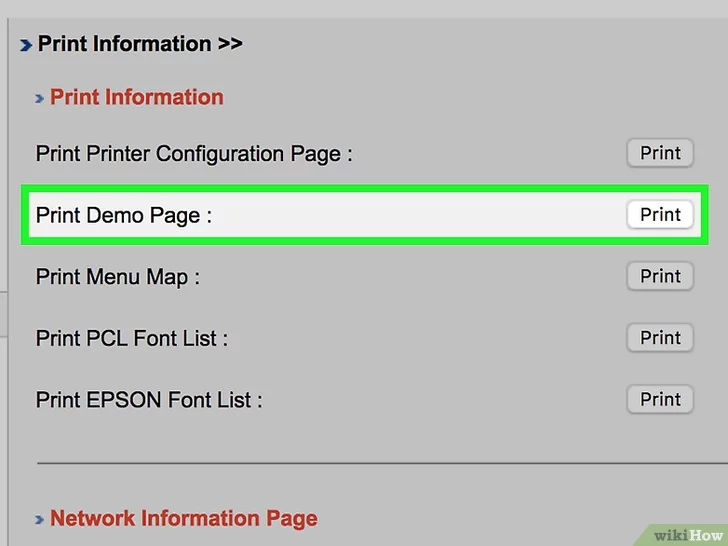The width and height of the screenshot is (728, 546).
Task: Expand the Network Information Page section
Action: coord(183,518)
